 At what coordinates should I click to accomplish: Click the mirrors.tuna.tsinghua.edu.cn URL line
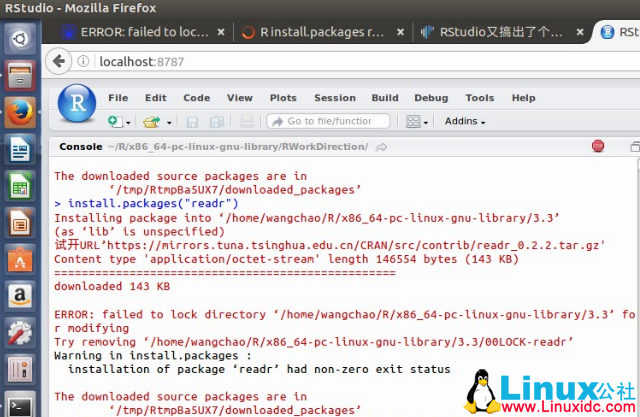[x=330, y=245]
